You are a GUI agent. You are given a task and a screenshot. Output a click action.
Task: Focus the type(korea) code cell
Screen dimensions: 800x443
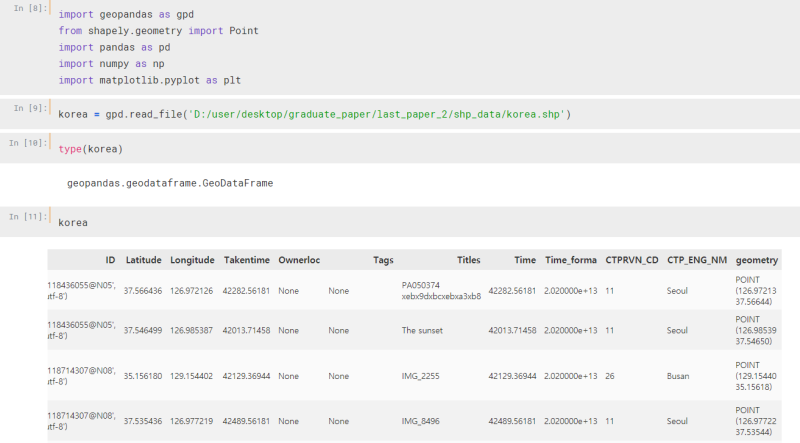click(400, 149)
